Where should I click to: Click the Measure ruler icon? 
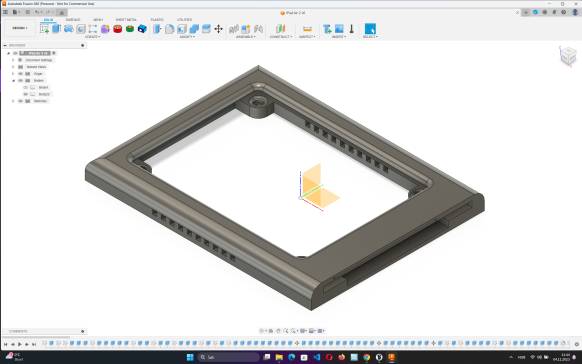(307, 29)
